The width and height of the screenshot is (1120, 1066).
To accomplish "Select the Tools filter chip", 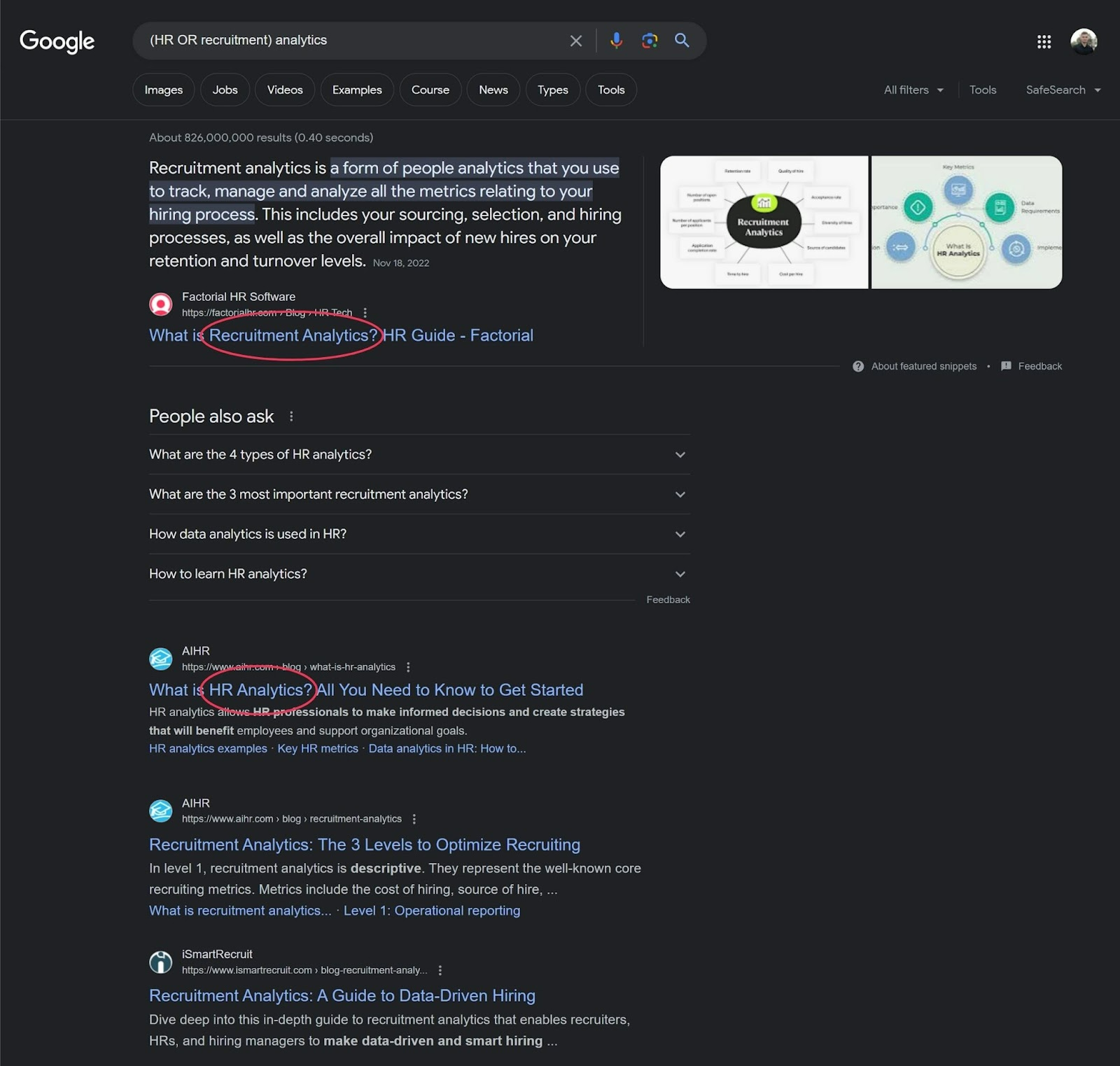I will (611, 90).
